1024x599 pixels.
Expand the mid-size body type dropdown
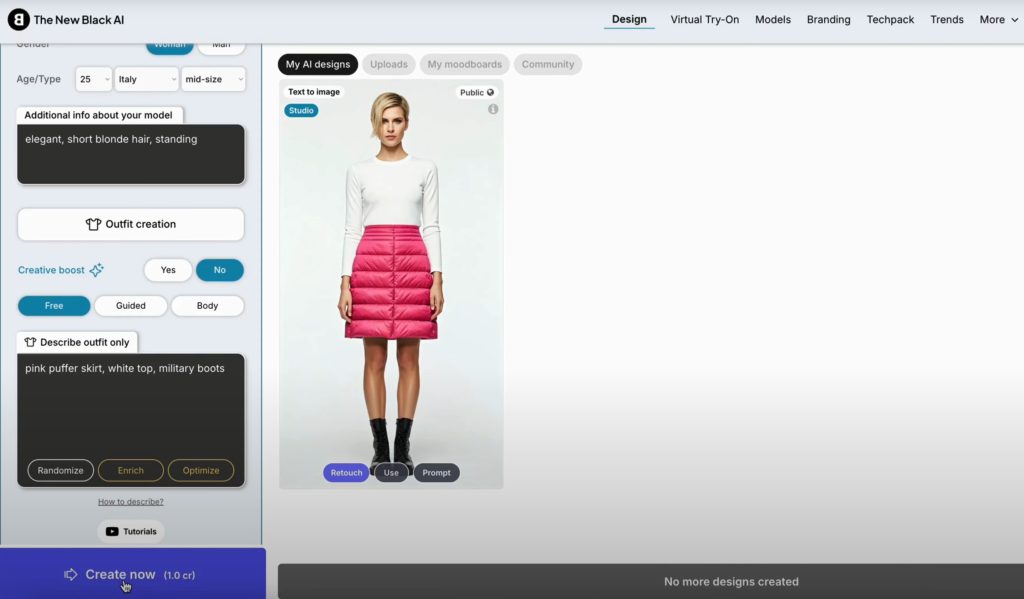(x=214, y=79)
